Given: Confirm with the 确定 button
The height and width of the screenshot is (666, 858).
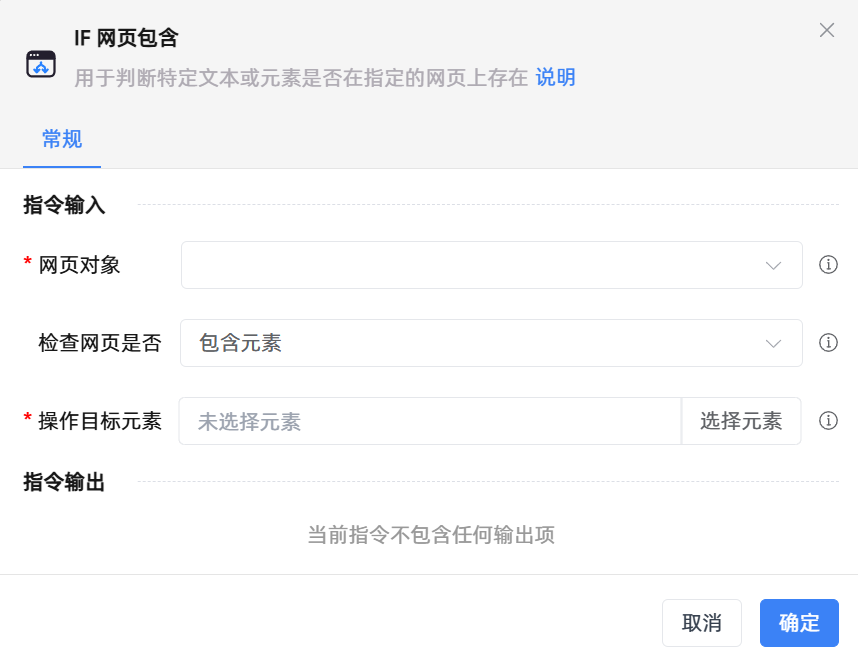Looking at the screenshot, I should (799, 623).
